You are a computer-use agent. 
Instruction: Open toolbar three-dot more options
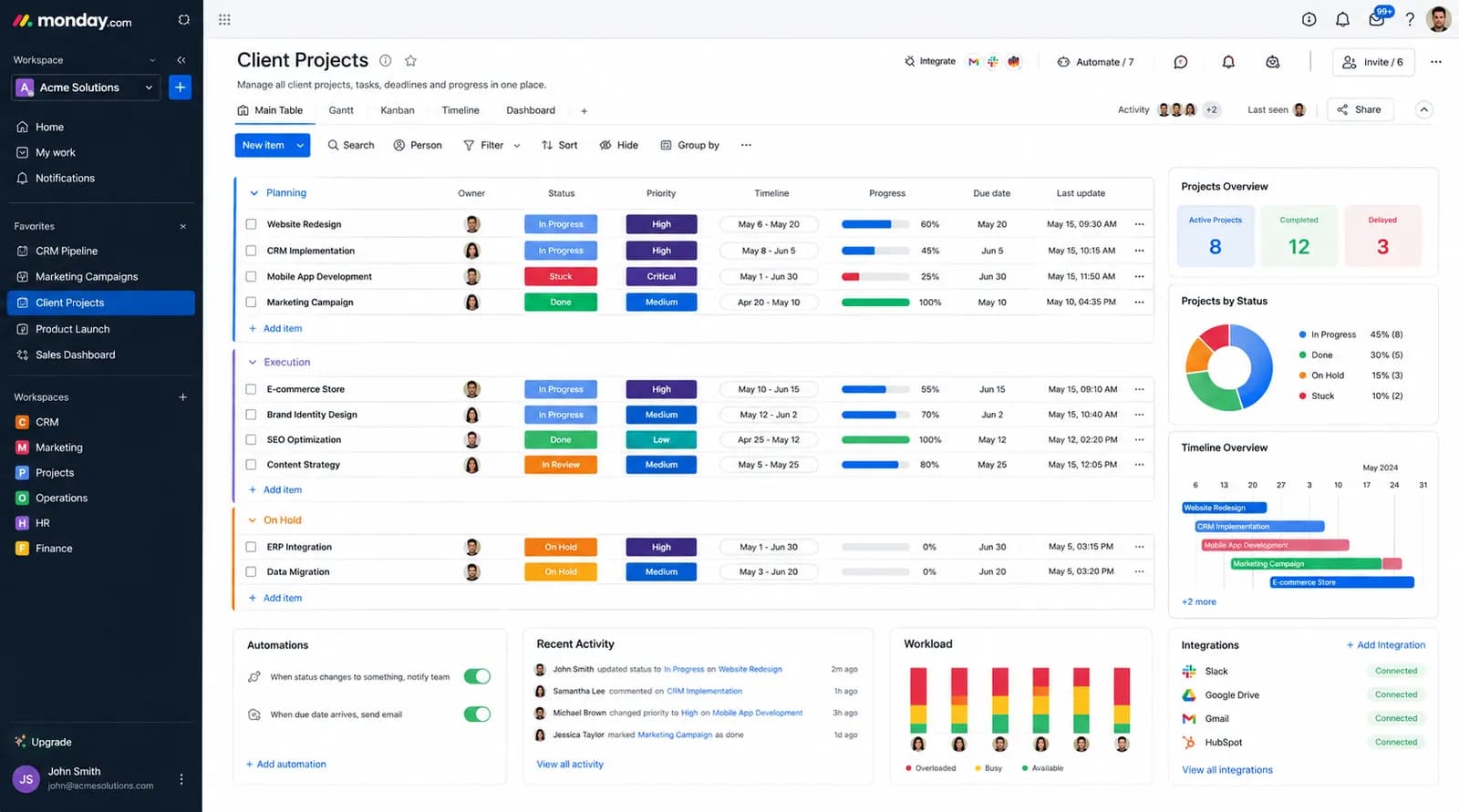pos(746,145)
